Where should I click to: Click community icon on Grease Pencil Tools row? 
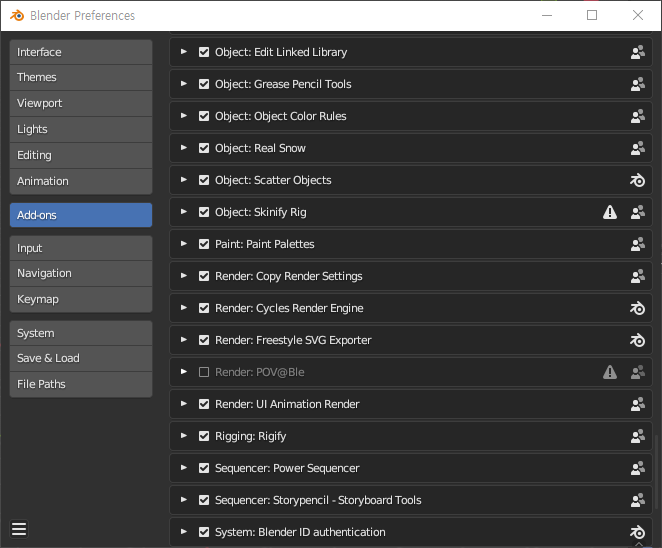(x=638, y=84)
